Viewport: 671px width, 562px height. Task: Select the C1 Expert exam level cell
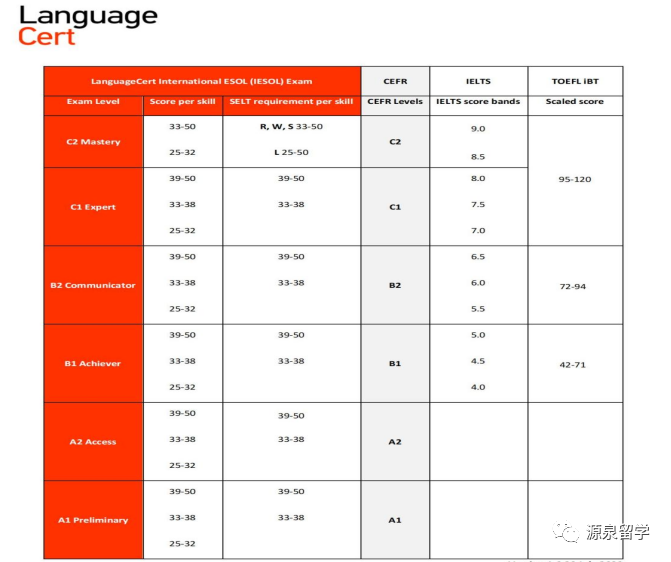(93, 207)
